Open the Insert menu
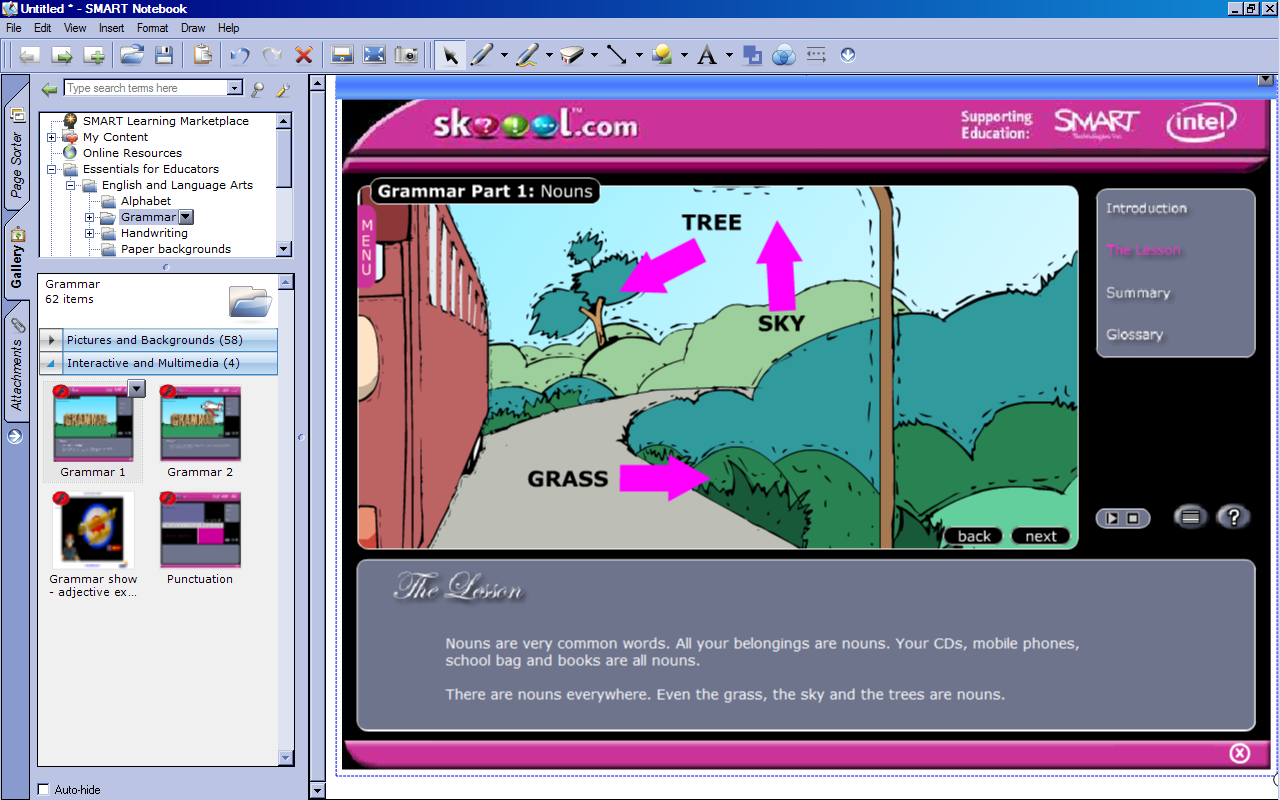Viewport: 1280px width, 800px height. (112, 28)
